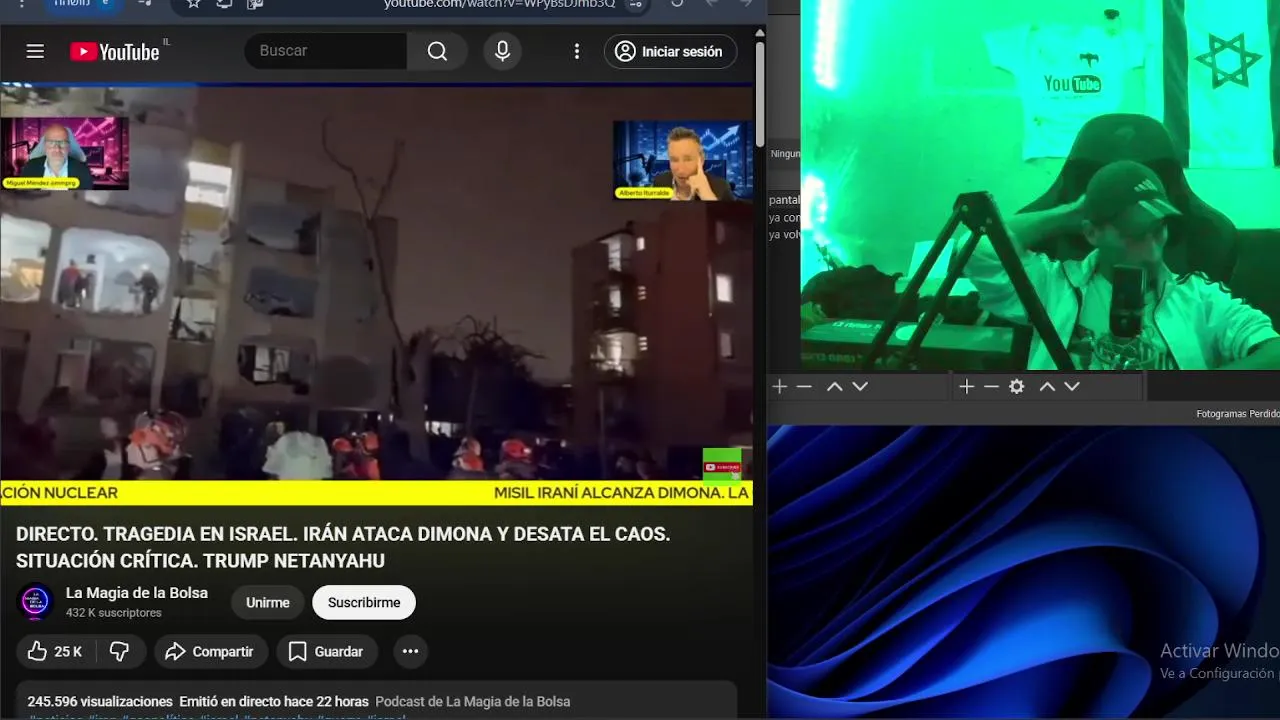
Task: Add a scene with OBS scenes plus
Action: point(780,386)
